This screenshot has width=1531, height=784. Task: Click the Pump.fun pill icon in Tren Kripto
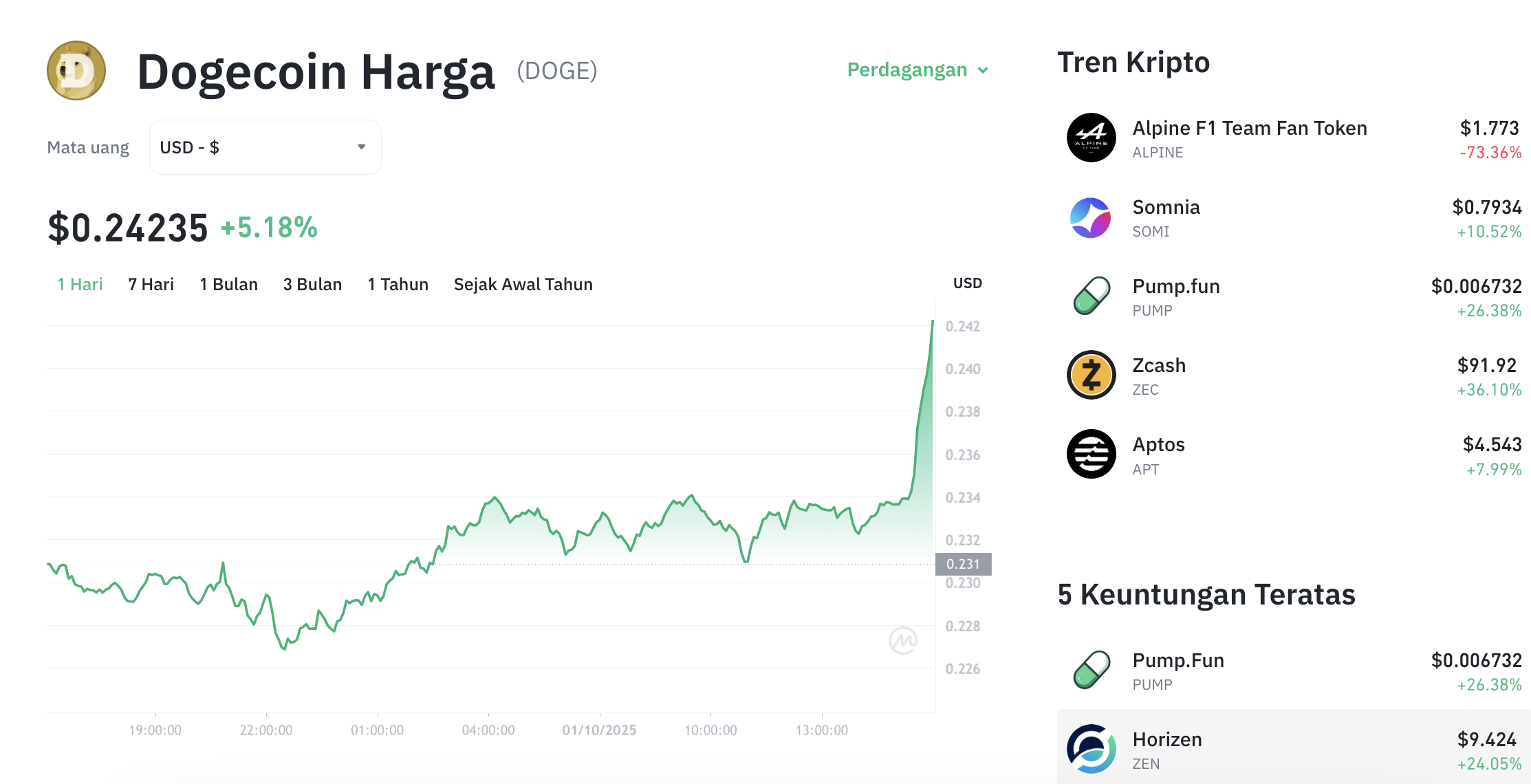coord(1091,296)
